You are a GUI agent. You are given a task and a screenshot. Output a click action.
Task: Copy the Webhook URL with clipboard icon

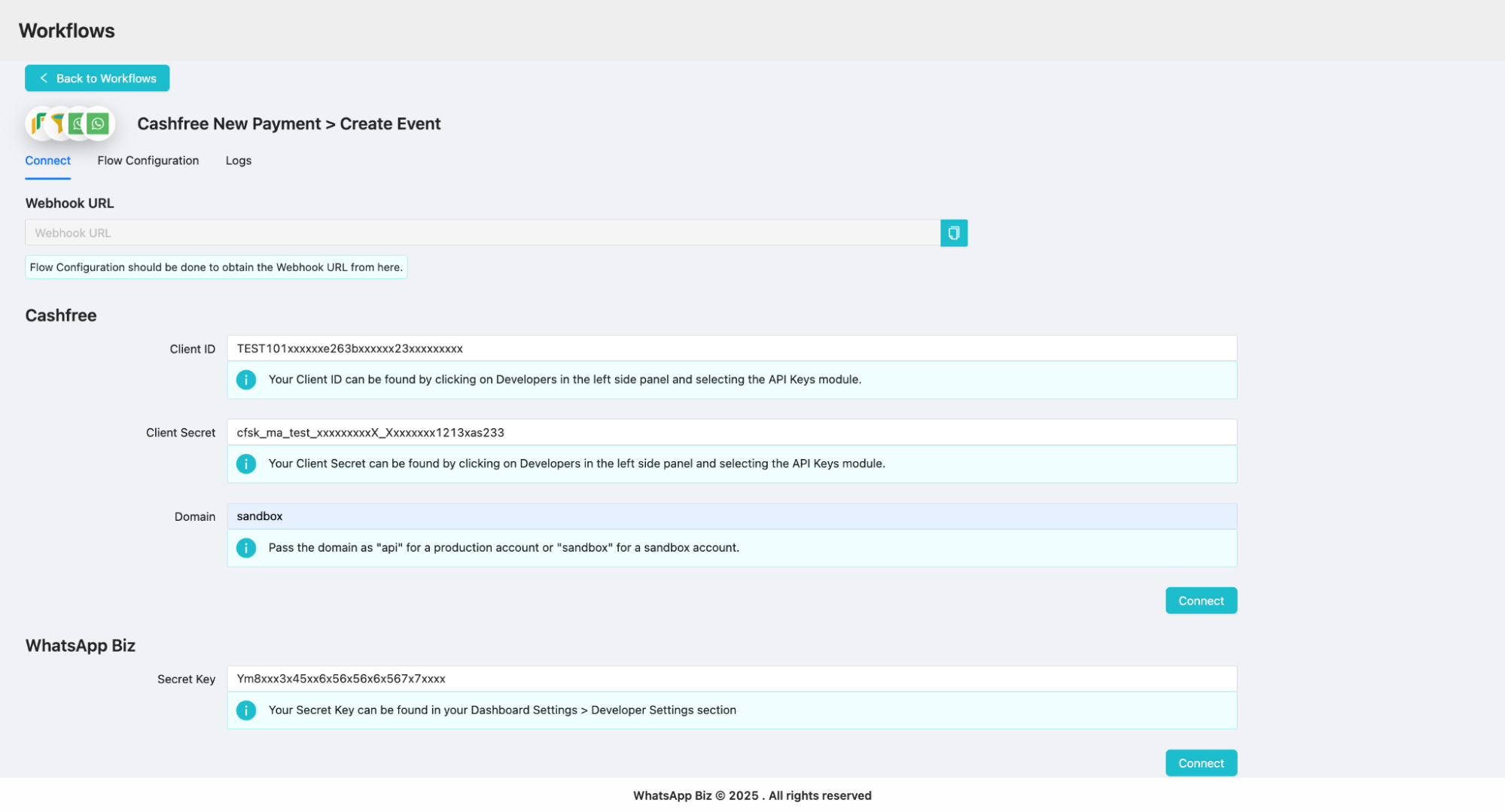coord(953,233)
